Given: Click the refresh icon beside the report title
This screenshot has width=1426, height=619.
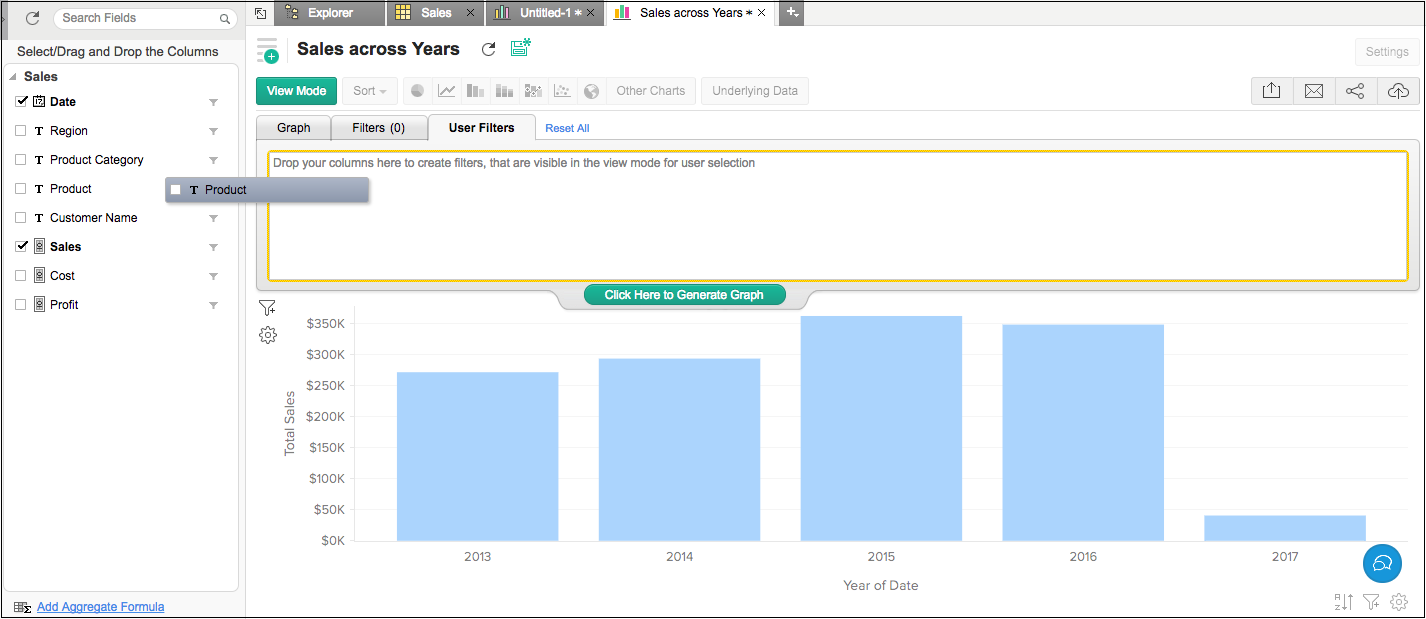Looking at the screenshot, I should click(x=488, y=50).
